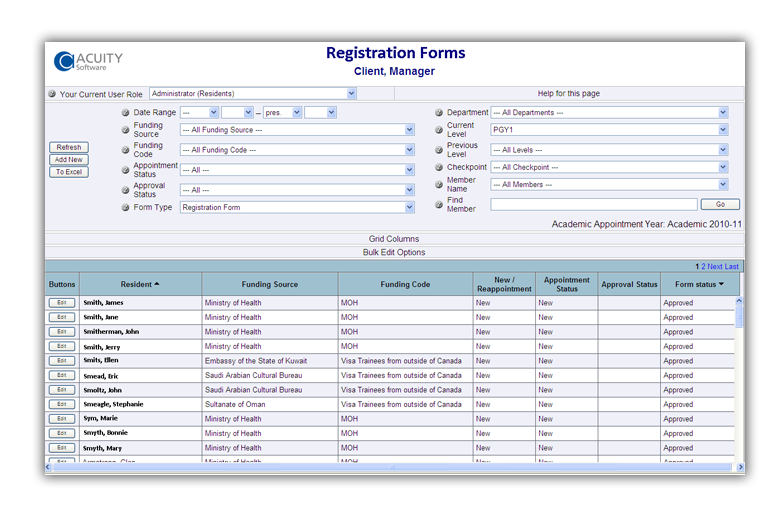Click the help icon next to Appointment Status filter
782x511 pixels.
point(126,170)
